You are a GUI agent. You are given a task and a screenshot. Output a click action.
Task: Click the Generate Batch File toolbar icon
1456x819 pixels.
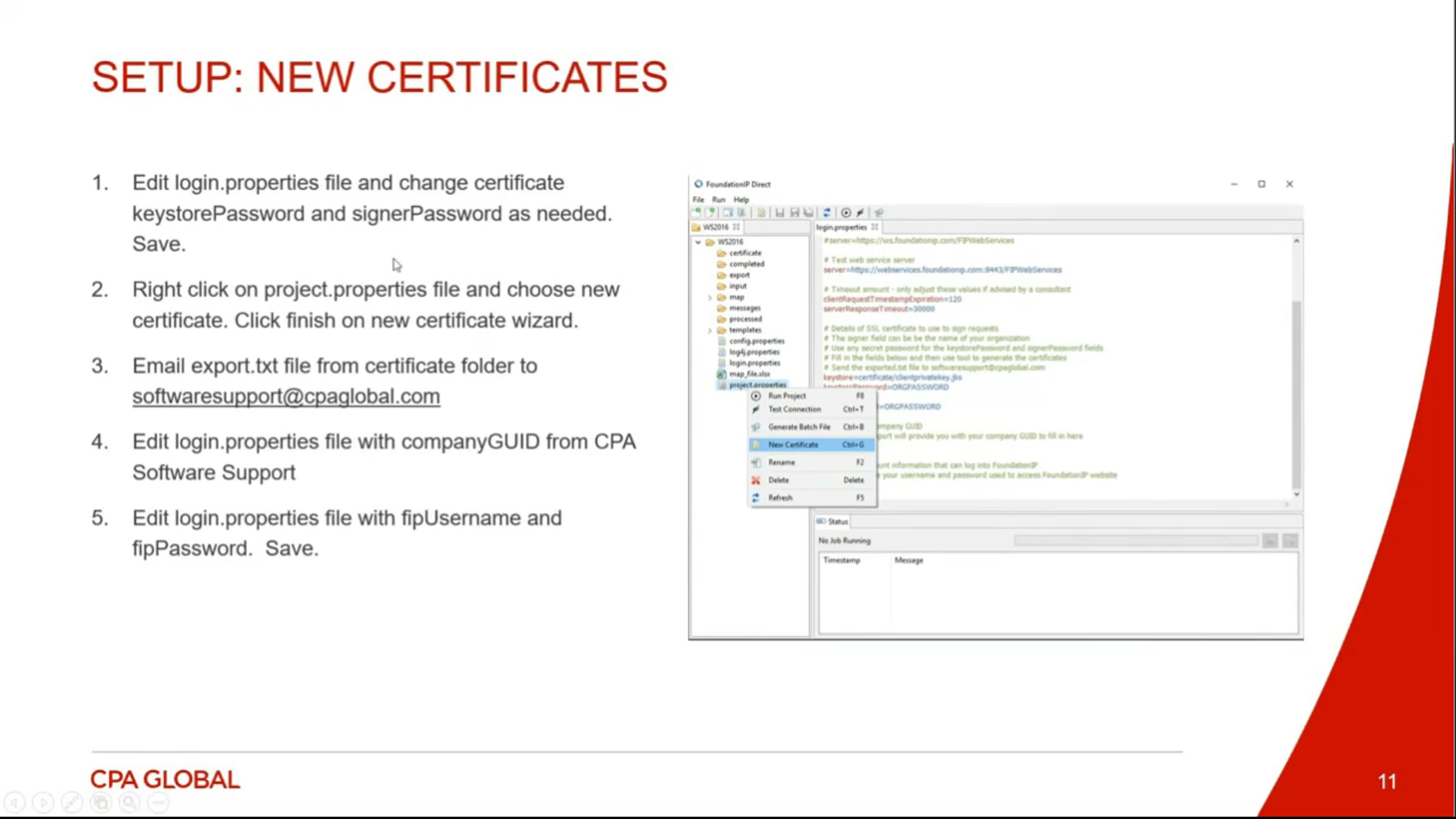[878, 212]
